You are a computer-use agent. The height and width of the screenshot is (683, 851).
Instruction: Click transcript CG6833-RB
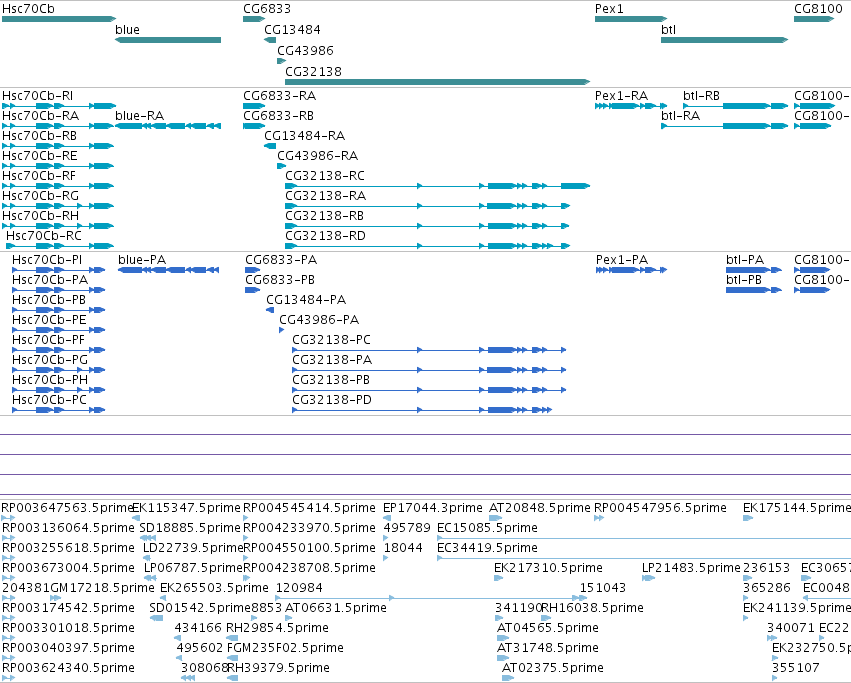click(x=278, y=116)
